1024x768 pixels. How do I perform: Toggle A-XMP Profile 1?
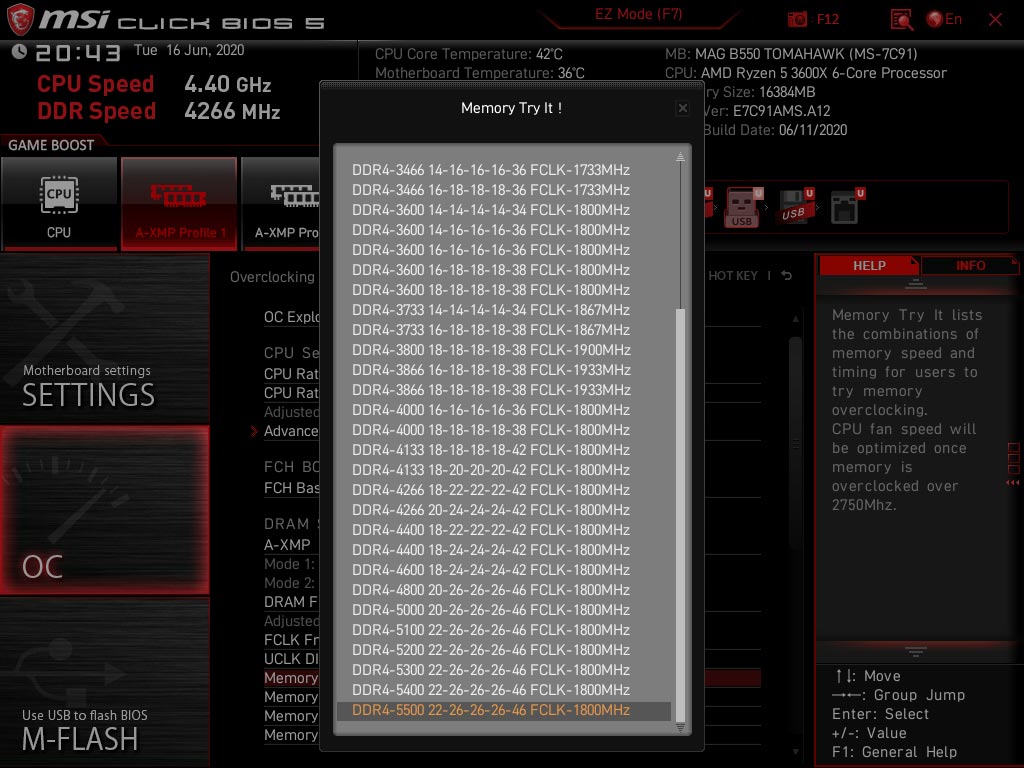179,204
